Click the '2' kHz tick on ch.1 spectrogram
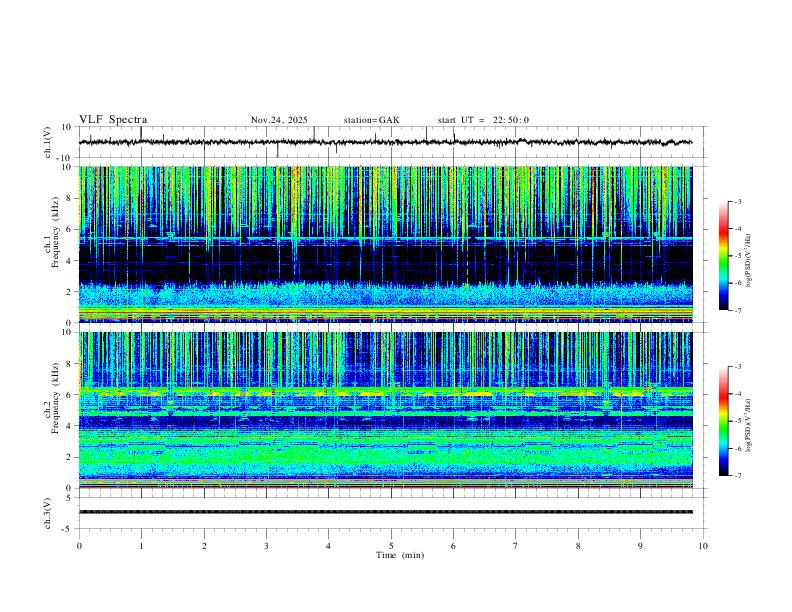The width and height of the screenshot is (792, 612). click(x=70, y=292)
